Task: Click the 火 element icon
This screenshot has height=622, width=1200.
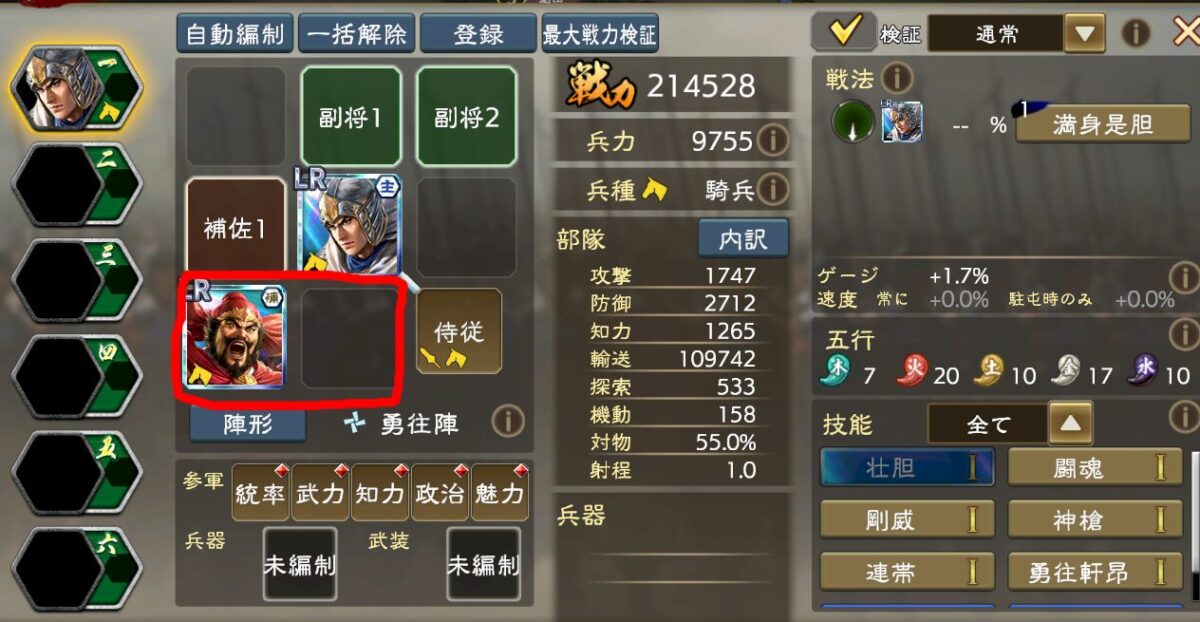Action: [912, 372]
